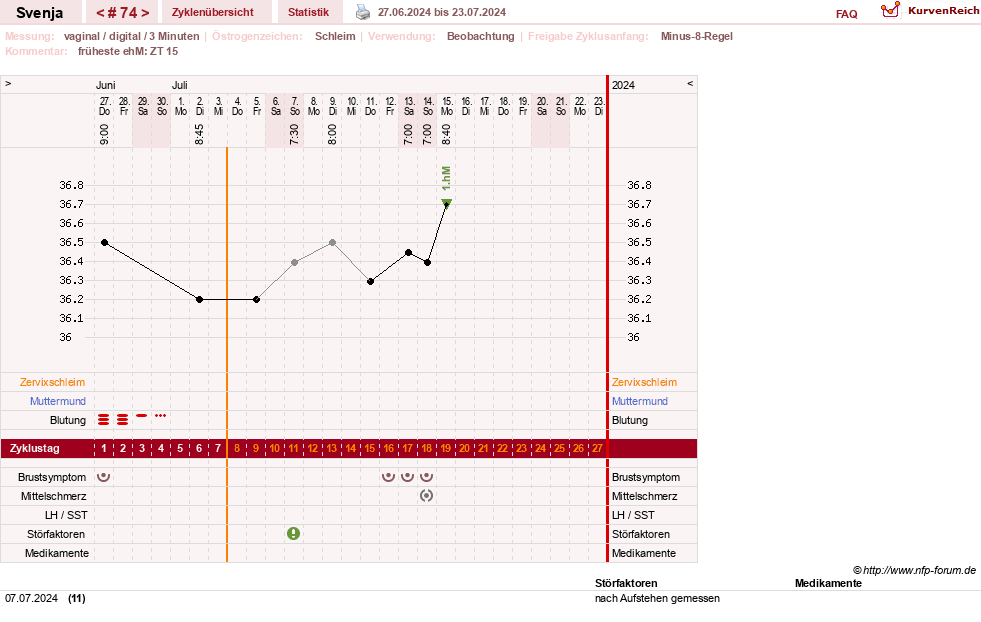The height and width of the screenshot is (622, 981).
Task: Click temperature point 36.2 on July 5
Action: (x=257, y=300)
